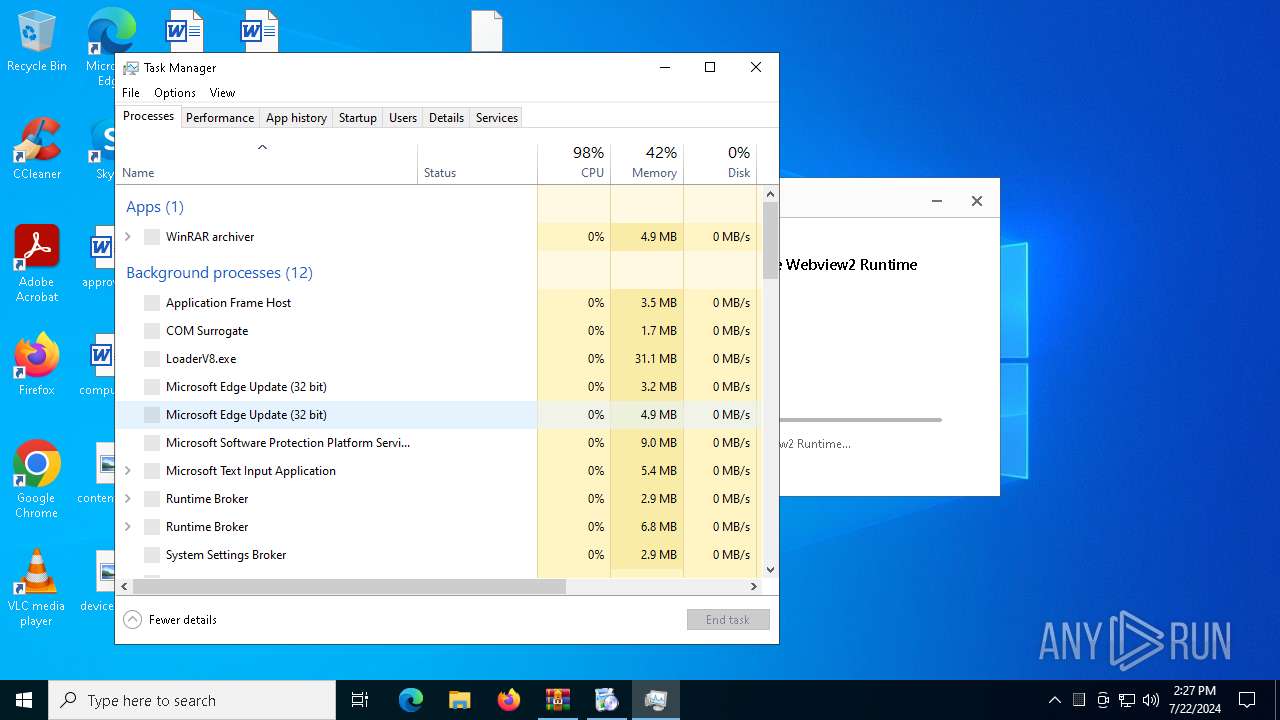Open network settings tray icon
1280x720 pixels.
[x=1127, y=700]
